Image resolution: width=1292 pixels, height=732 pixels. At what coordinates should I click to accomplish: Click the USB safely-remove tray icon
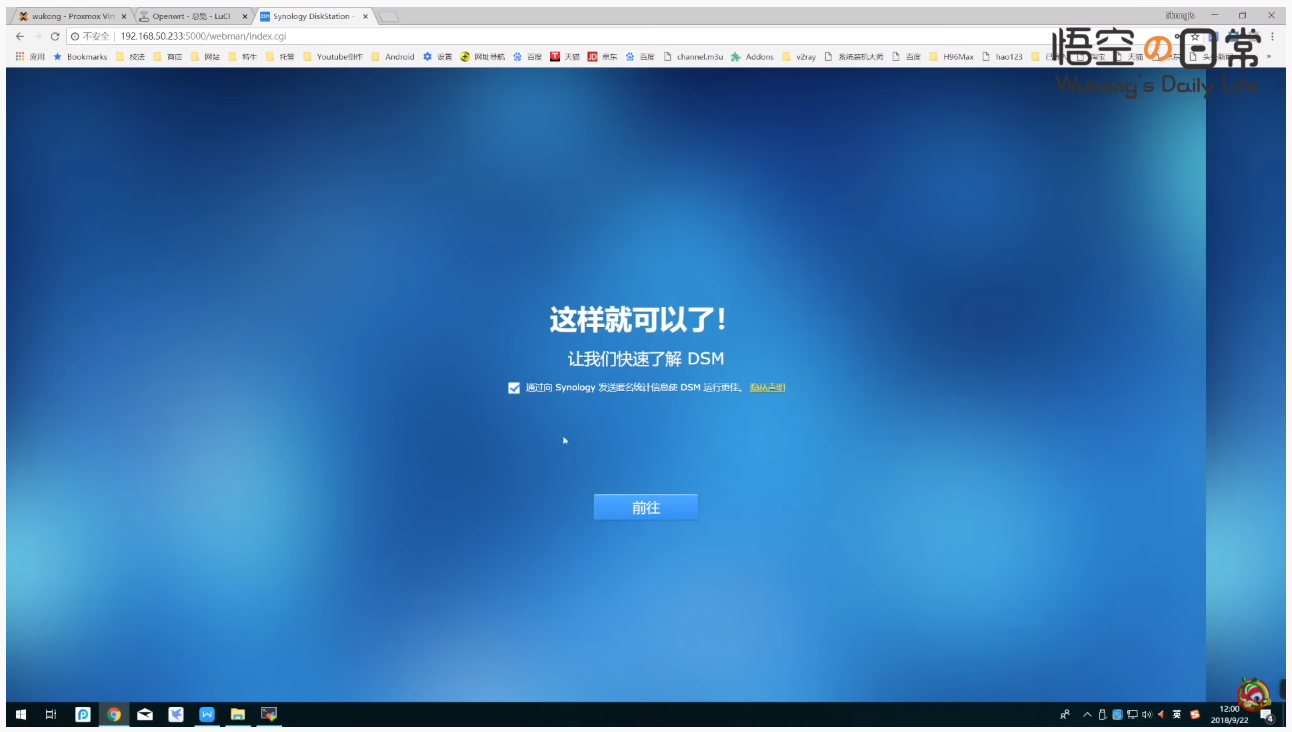point(1103,714)
